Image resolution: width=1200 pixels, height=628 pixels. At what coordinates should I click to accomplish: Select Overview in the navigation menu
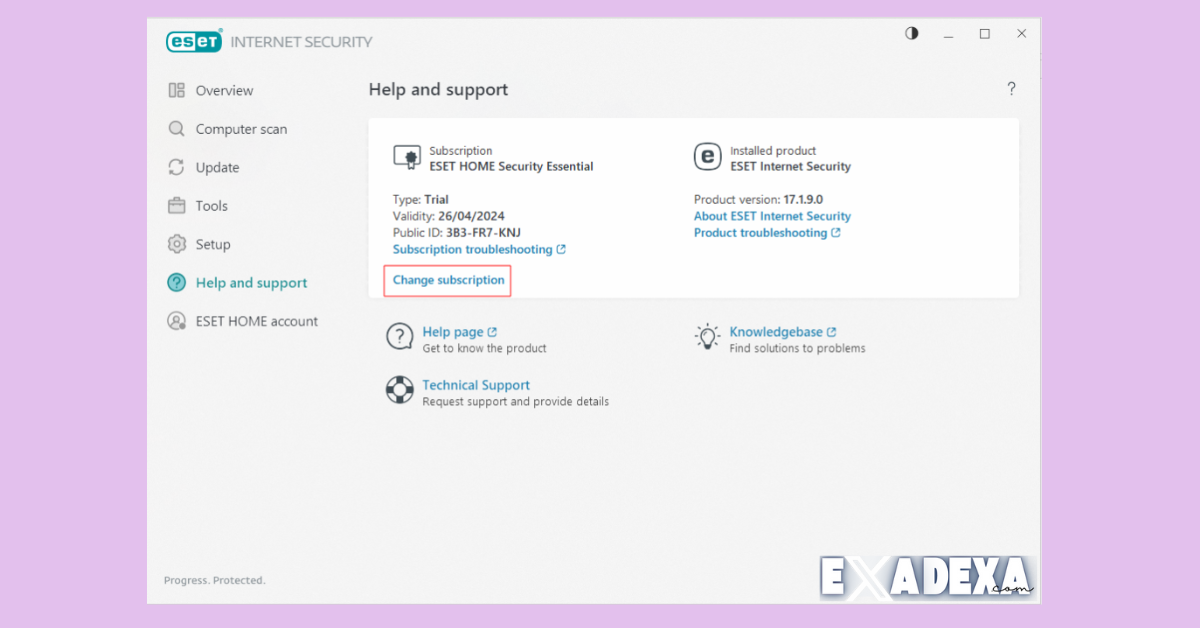pos(224,90)
